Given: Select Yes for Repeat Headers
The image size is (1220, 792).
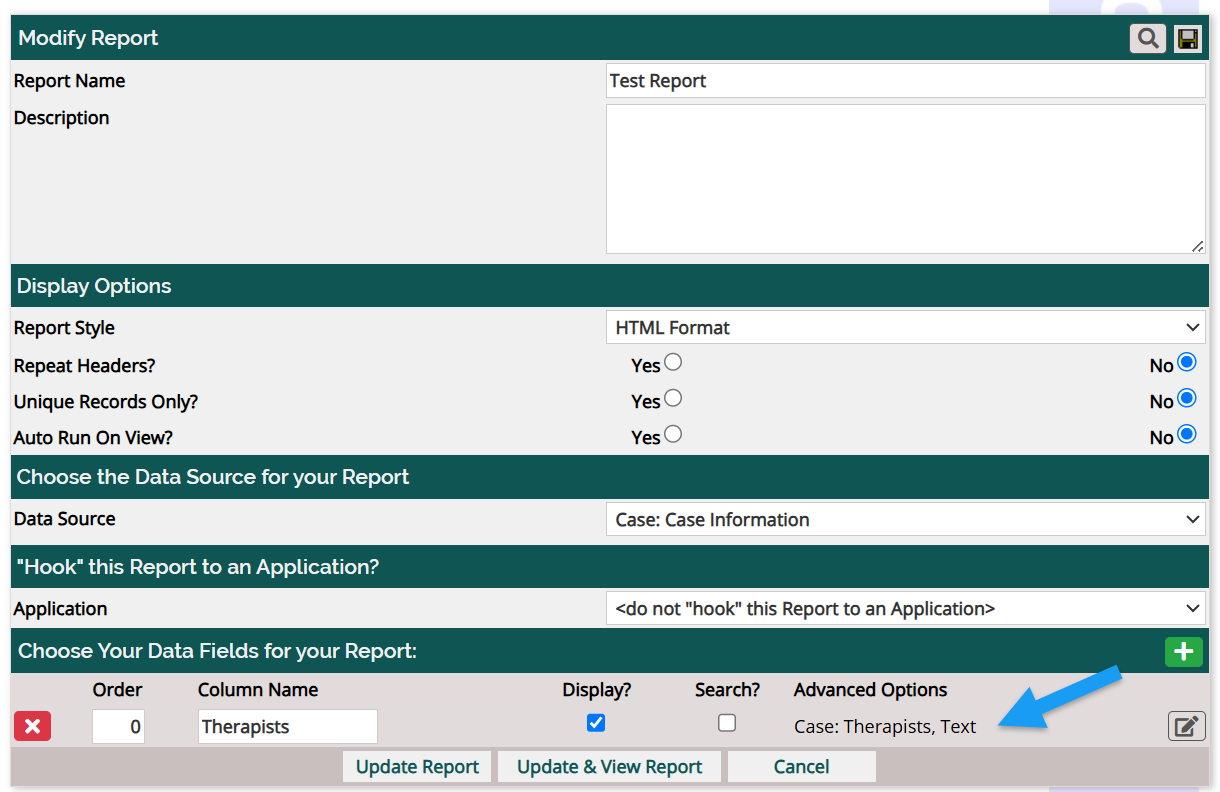Looking at the screenshot, I should tap(673, 363).
